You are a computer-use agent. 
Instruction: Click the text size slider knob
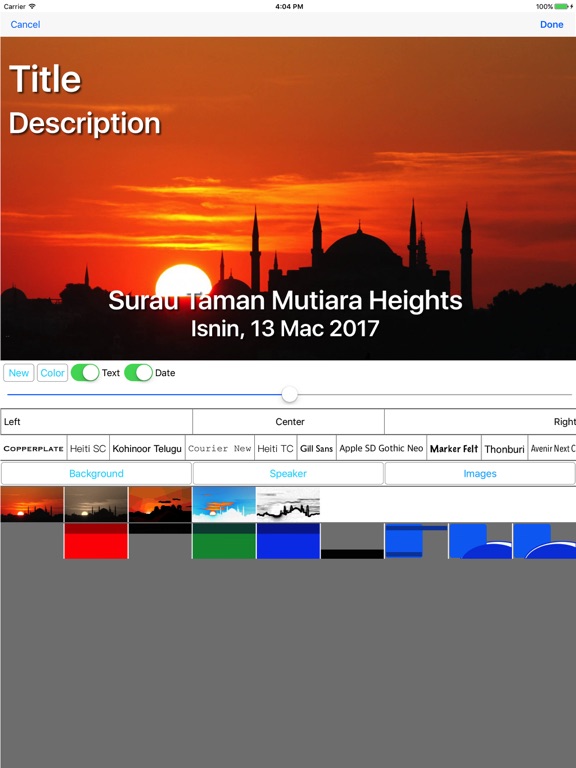(x=289, y=394)
